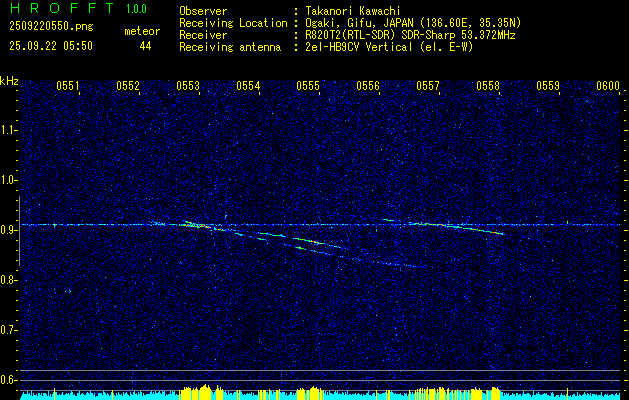The width and height of the screenshot is (629, 400).
Task: Click the 0.7 kHz axis label
Action: (8, 330)
